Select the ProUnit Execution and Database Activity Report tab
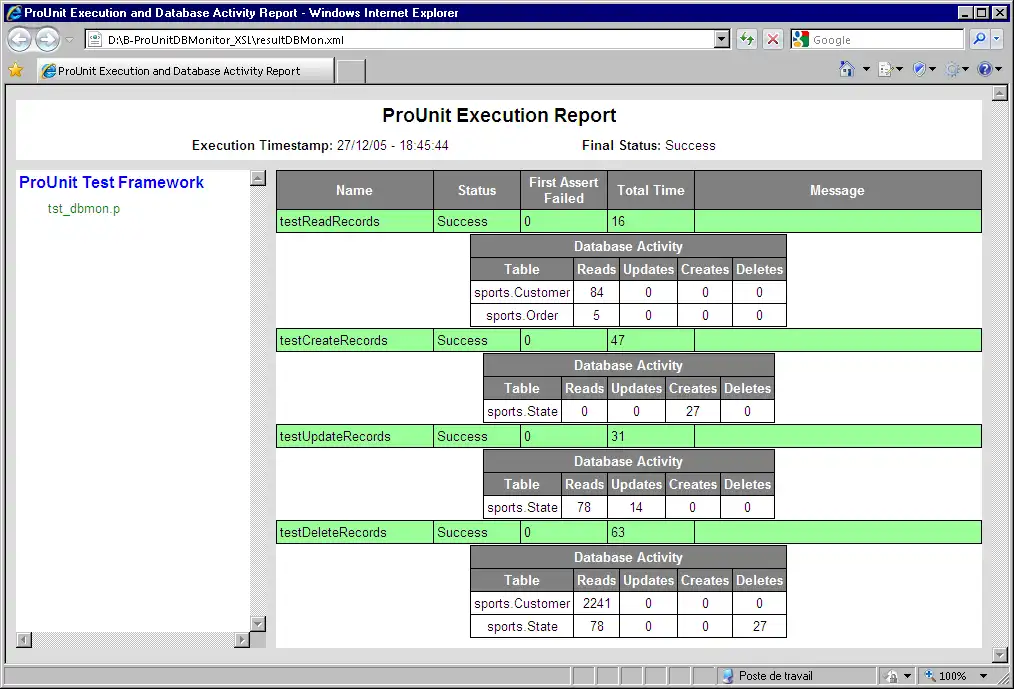The image size is (1014, 689). coord(186,71)
